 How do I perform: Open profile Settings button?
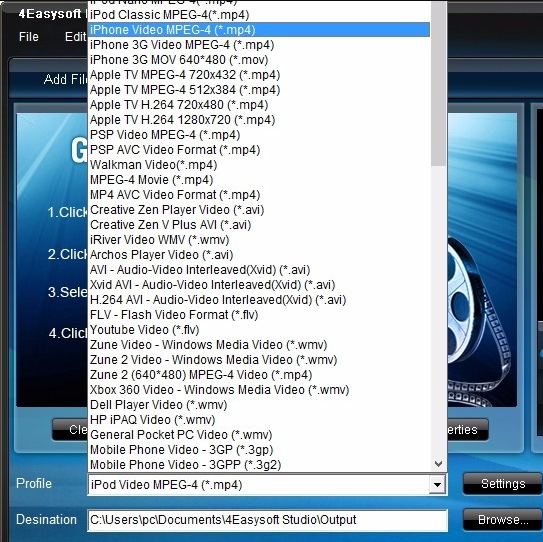point(502,484)
